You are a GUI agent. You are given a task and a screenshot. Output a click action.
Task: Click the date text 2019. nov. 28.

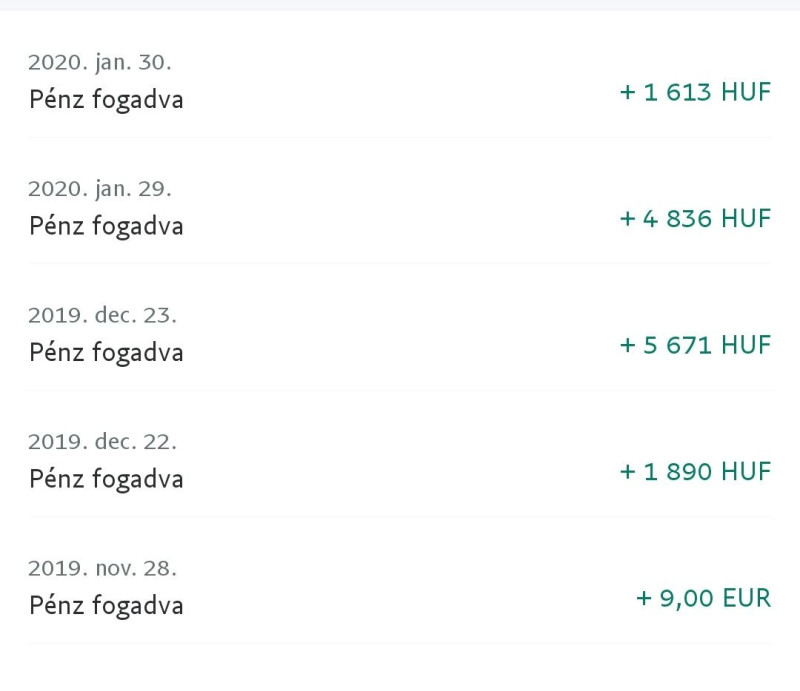[102, 569]
